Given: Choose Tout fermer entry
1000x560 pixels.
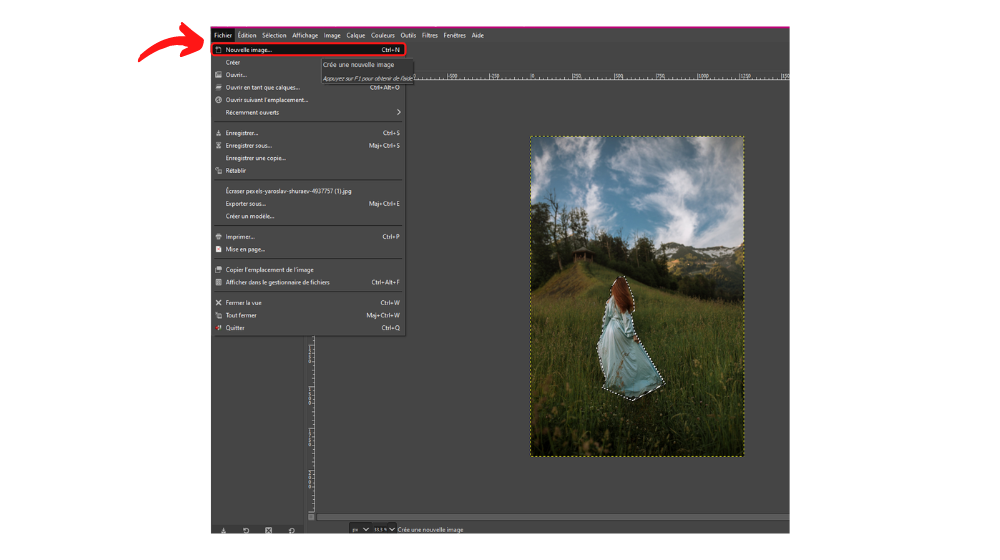Looking at the screenshot, I should click(308, 316).
